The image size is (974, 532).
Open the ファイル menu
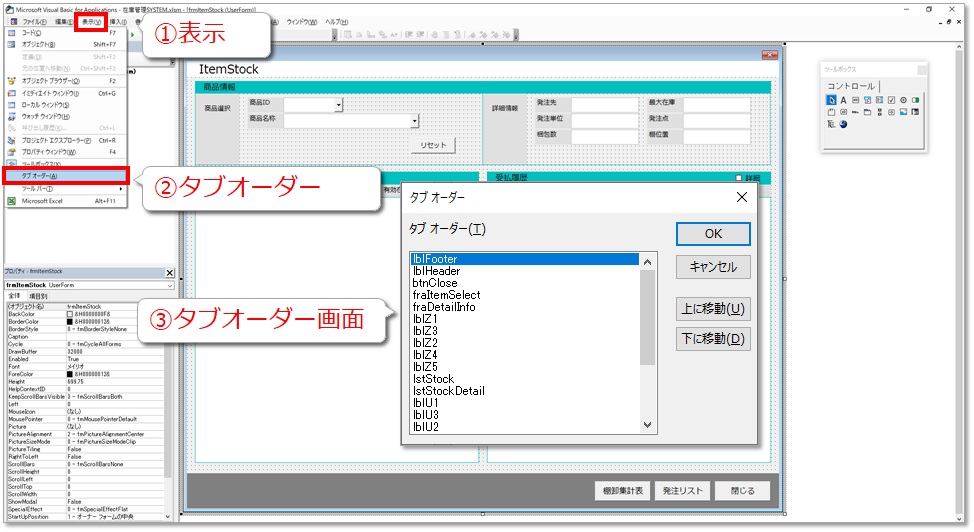pyautogui.click(x=34, y=22)
